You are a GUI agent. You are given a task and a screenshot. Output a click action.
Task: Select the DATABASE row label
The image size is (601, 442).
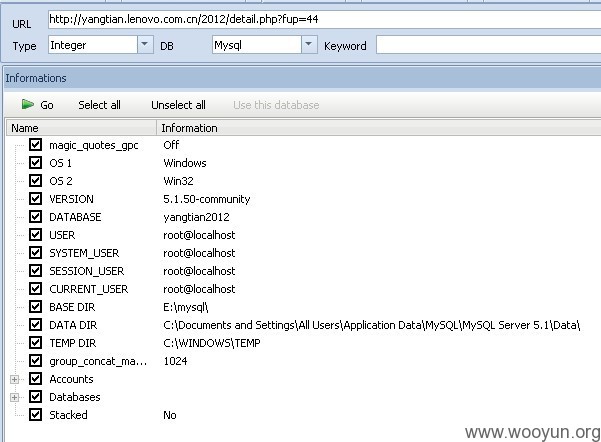click(75, 217)
